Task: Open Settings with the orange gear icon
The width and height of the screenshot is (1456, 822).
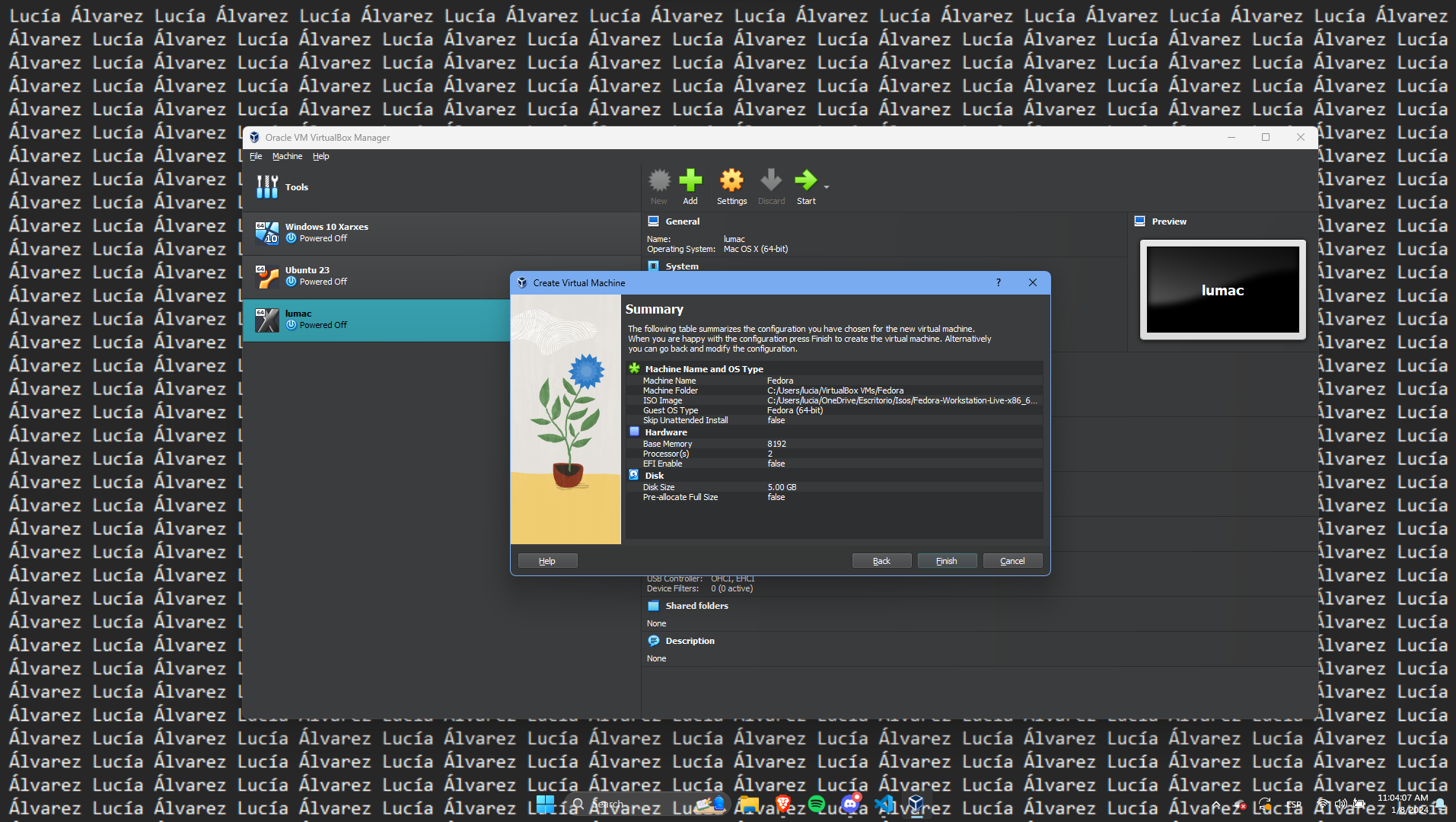Action: (731, 186)
